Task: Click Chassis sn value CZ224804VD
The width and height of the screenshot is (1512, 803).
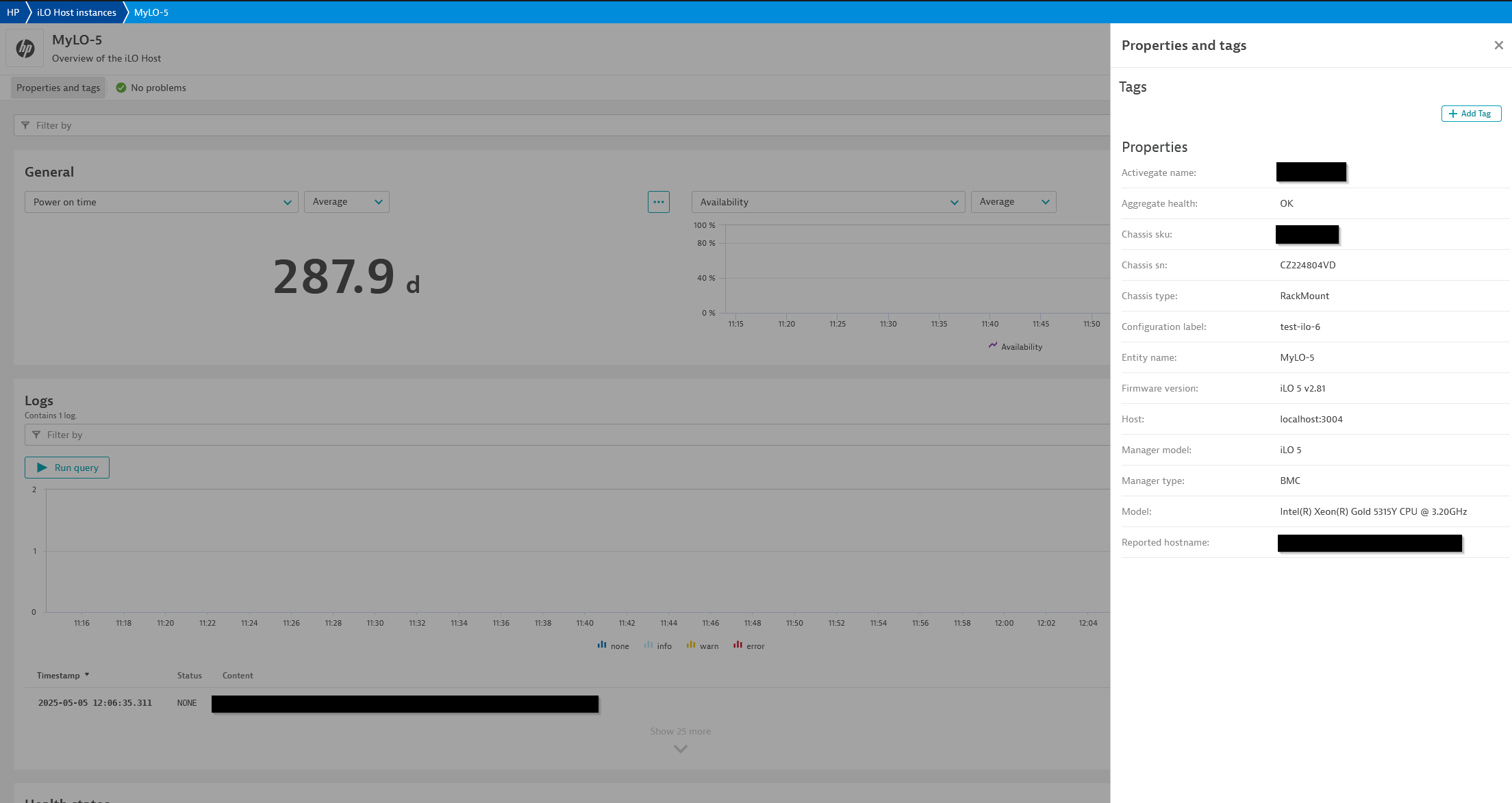Action: [1307, 265]
